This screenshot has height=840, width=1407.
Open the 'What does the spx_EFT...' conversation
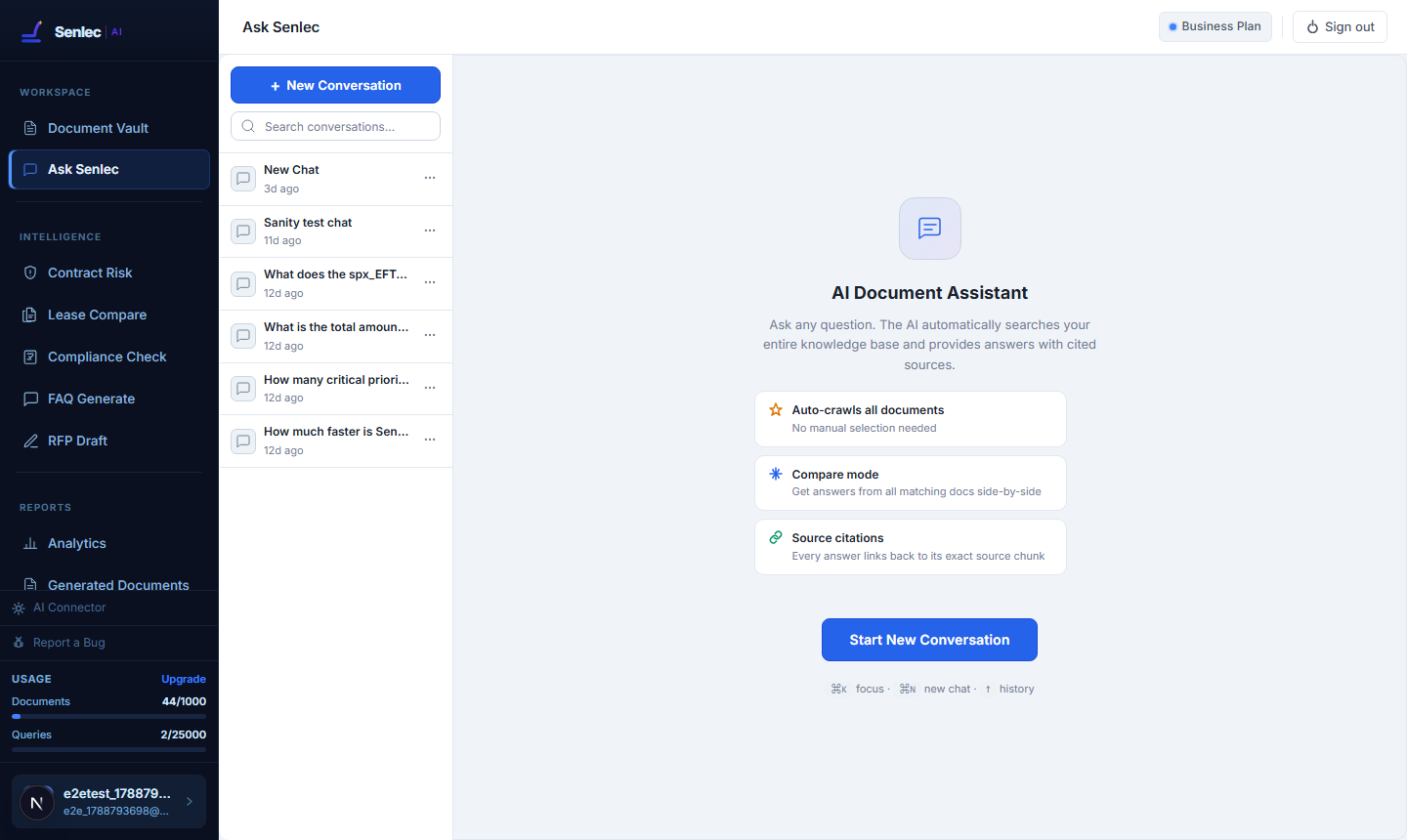click(x=336, y=283)
